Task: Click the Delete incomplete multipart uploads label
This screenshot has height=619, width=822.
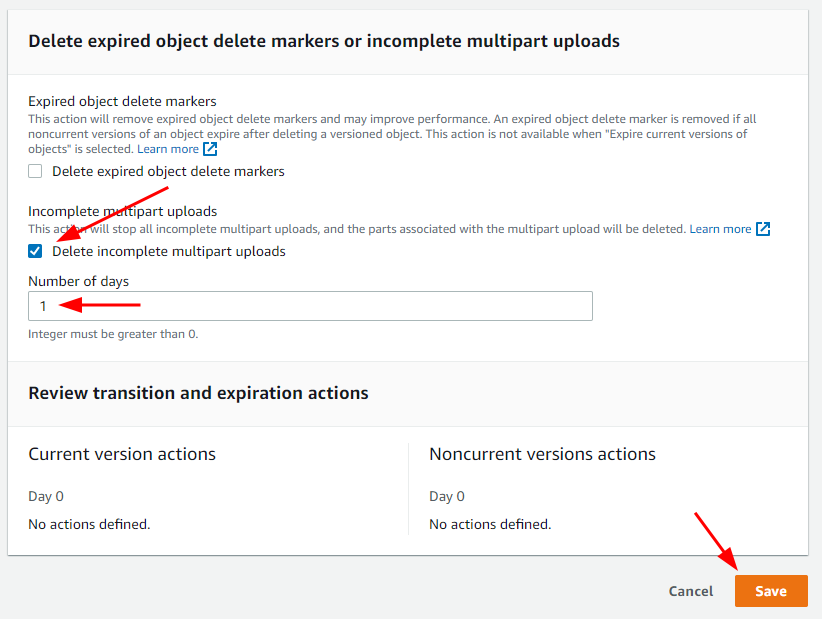Action: 169,252
